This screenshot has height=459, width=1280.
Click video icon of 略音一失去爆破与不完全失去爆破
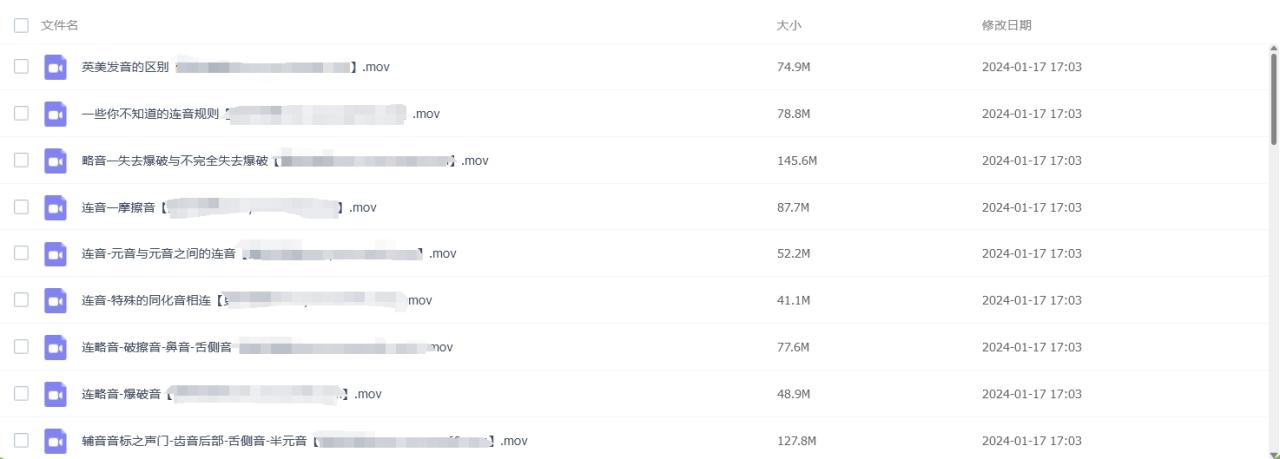coord(56,160)
